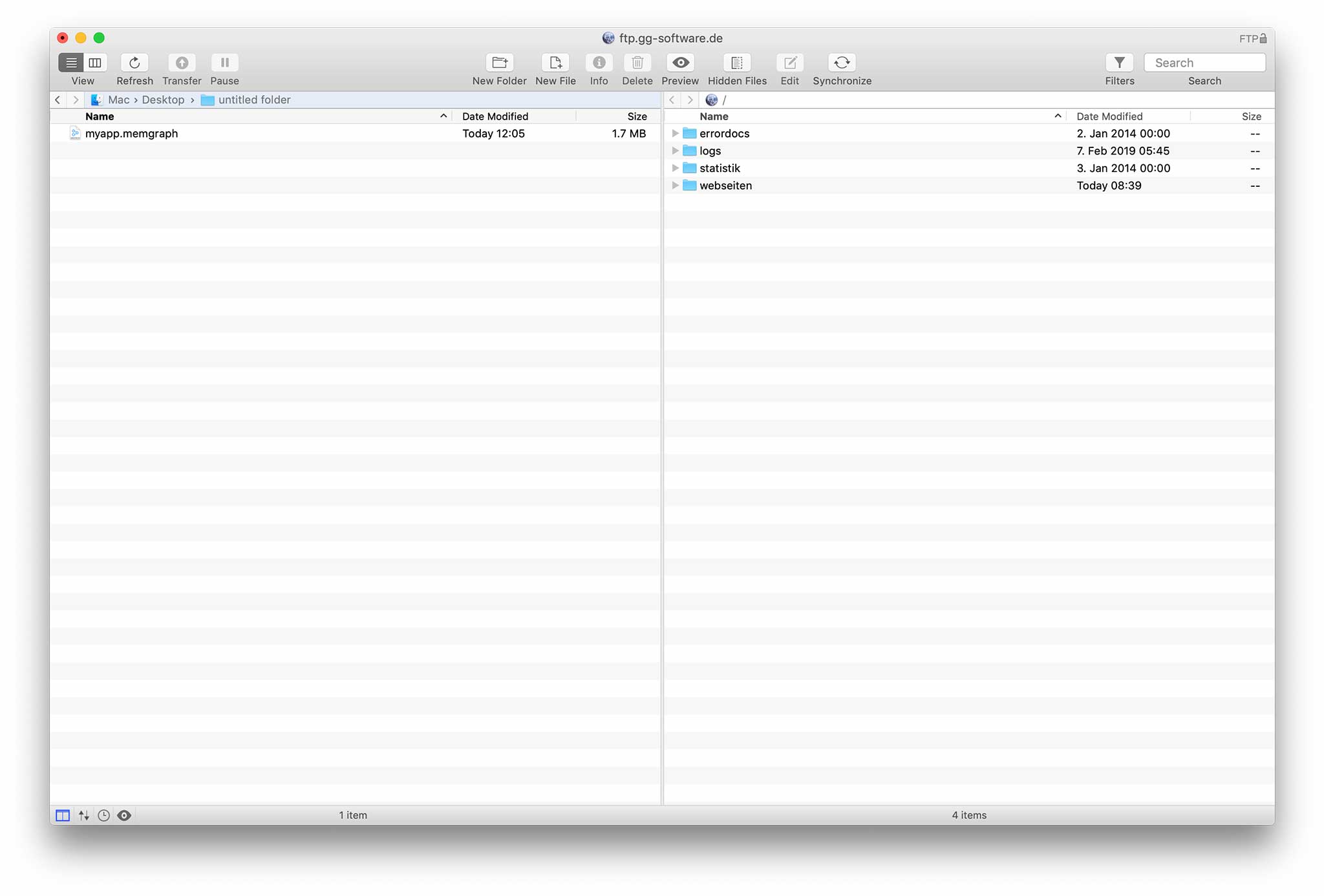The width and height of the screenshot is (1324, 896).
Task: Click the Refresh toolbar icon
Action: click(x=134, y=63)
